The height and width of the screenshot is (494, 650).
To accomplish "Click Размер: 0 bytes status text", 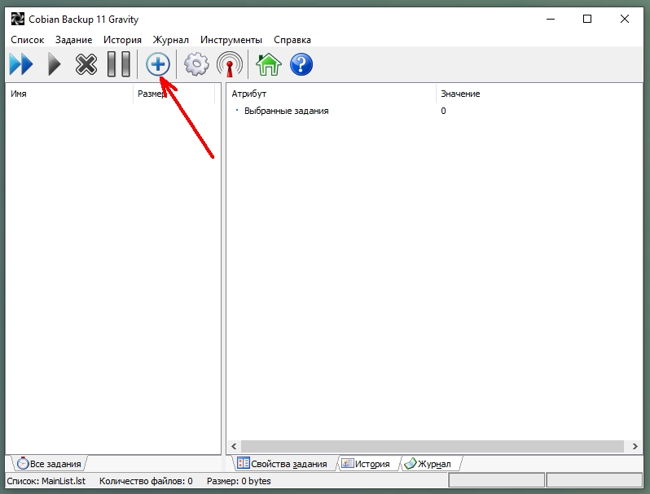I will click(x=239, y=481).
